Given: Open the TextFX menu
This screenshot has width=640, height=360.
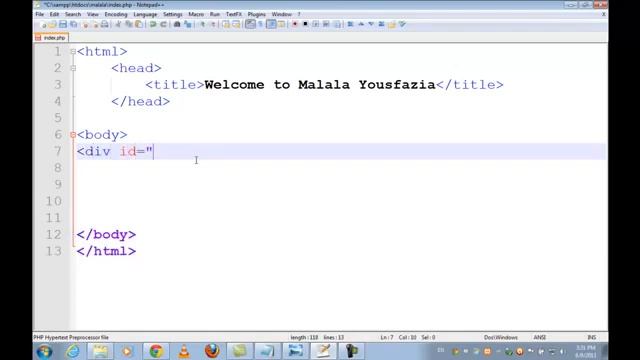Looking at the screenshot, I should click(234, 14).
